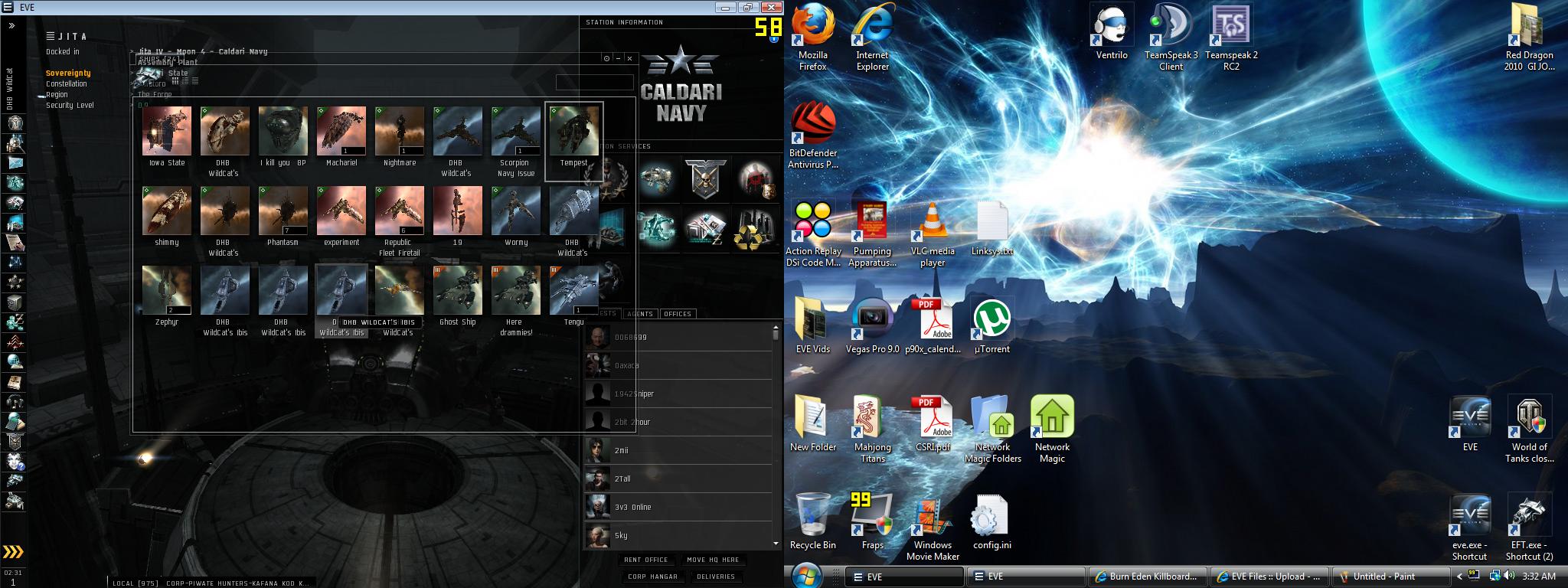This screenshot has height=588, width=1568.
Task: Click the Deliveries button
Action: (x=716, y=577)
